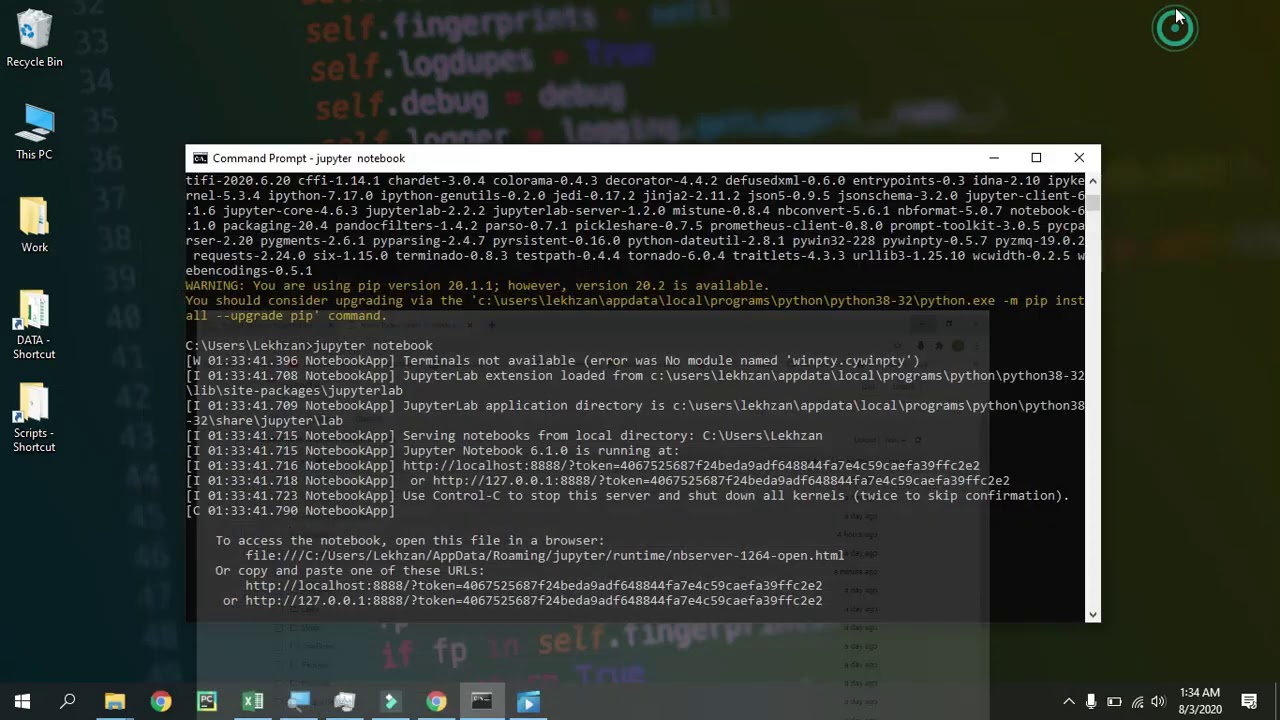Check the battery icon in system tray

tap(1114, 702)
